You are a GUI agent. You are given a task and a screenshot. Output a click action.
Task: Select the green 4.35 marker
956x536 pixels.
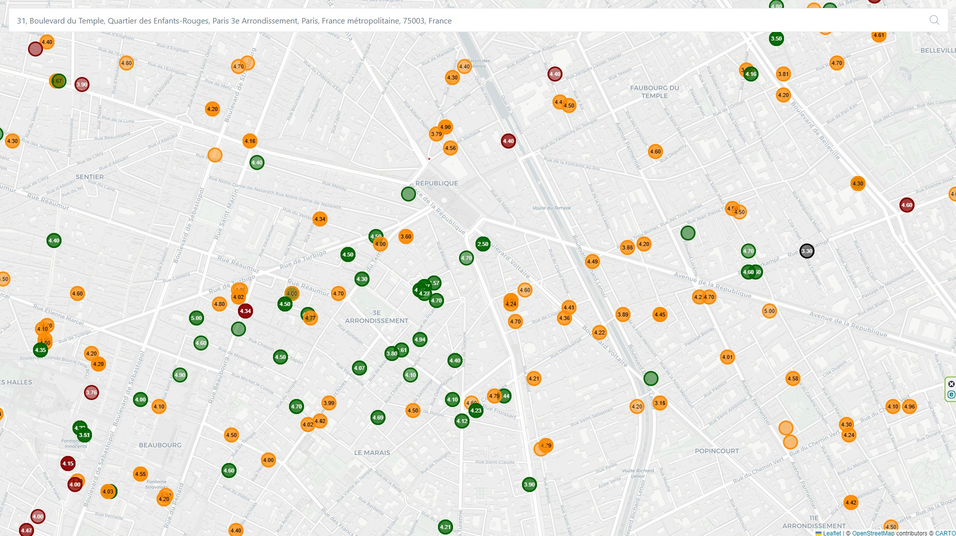point(40,350)
